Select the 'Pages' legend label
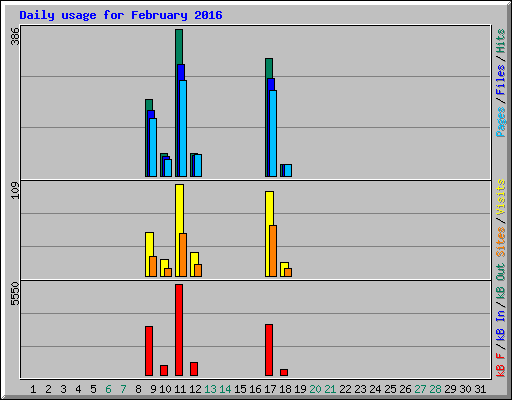The height and width of the screenshot is (400, 512). [501, 122]
